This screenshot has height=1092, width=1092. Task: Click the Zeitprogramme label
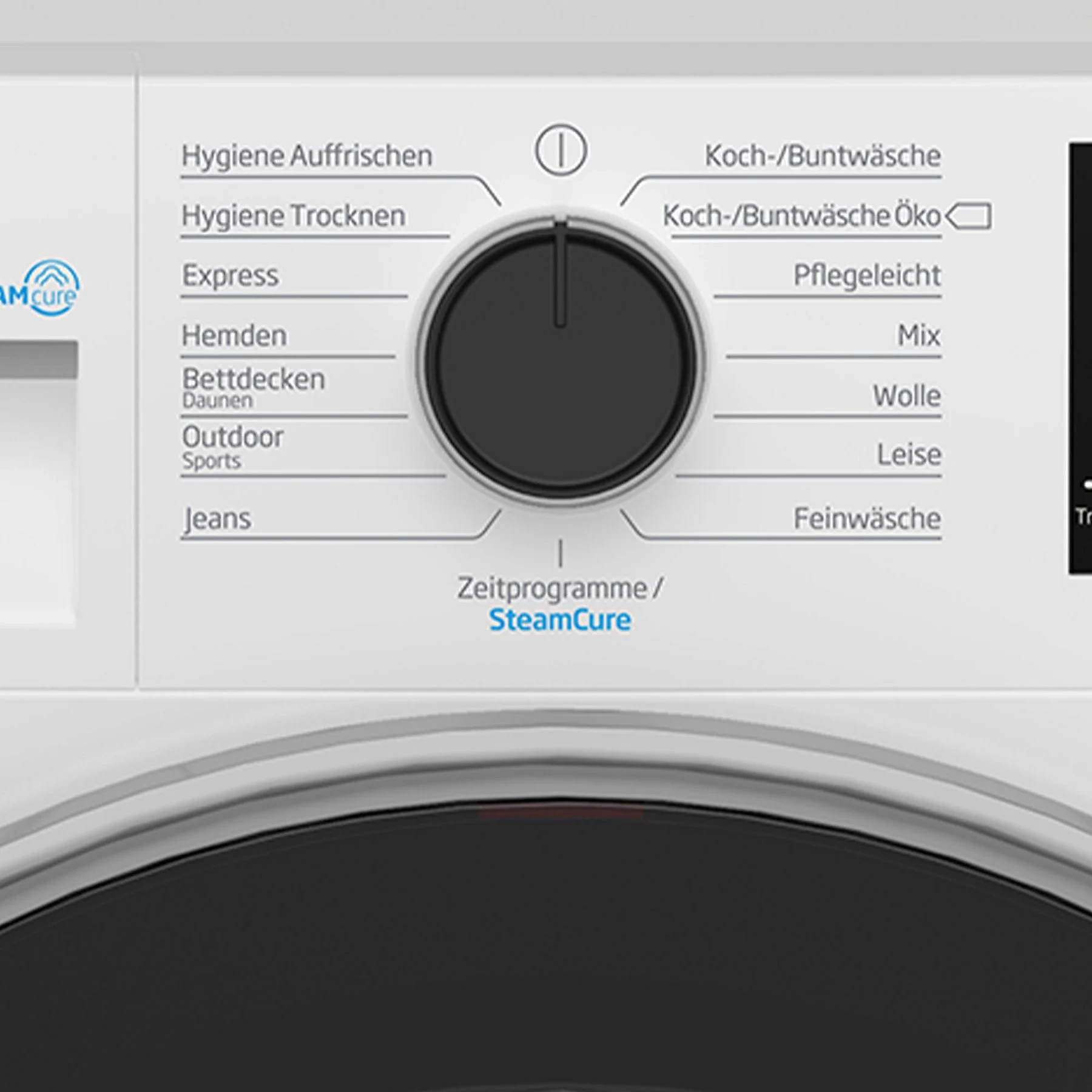[552, 588]
